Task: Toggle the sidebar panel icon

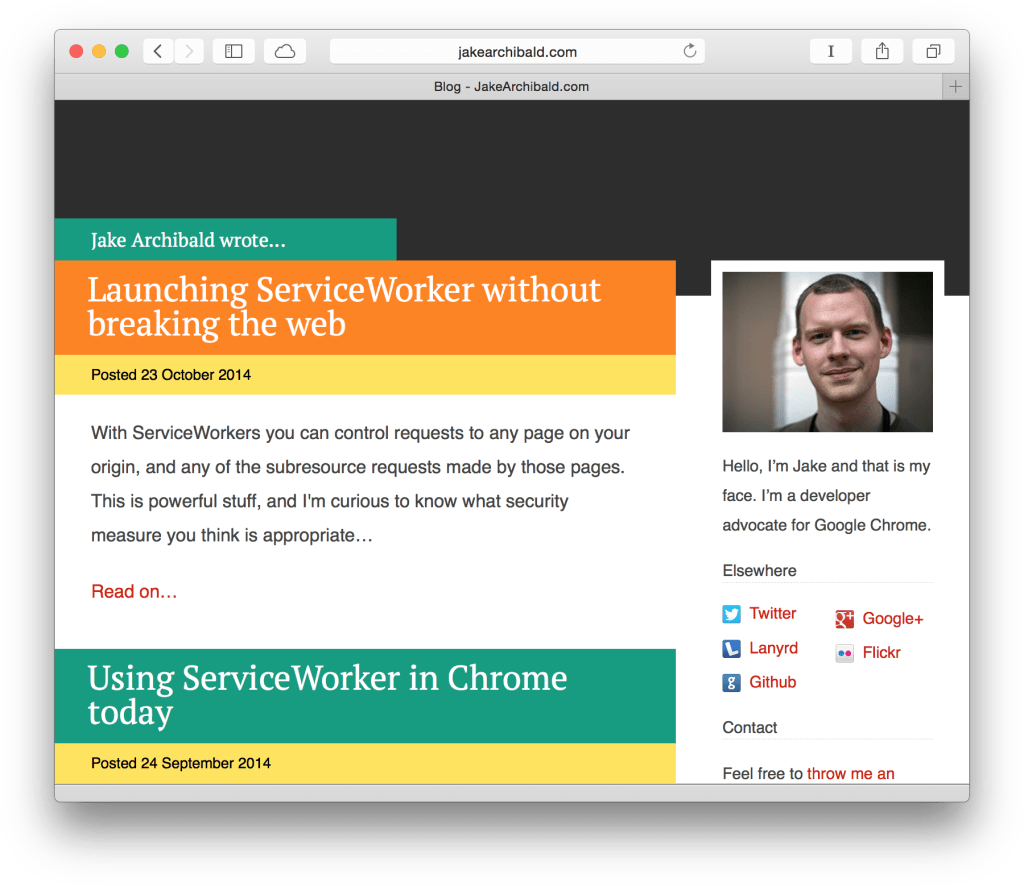Action: tap(234, 51)
